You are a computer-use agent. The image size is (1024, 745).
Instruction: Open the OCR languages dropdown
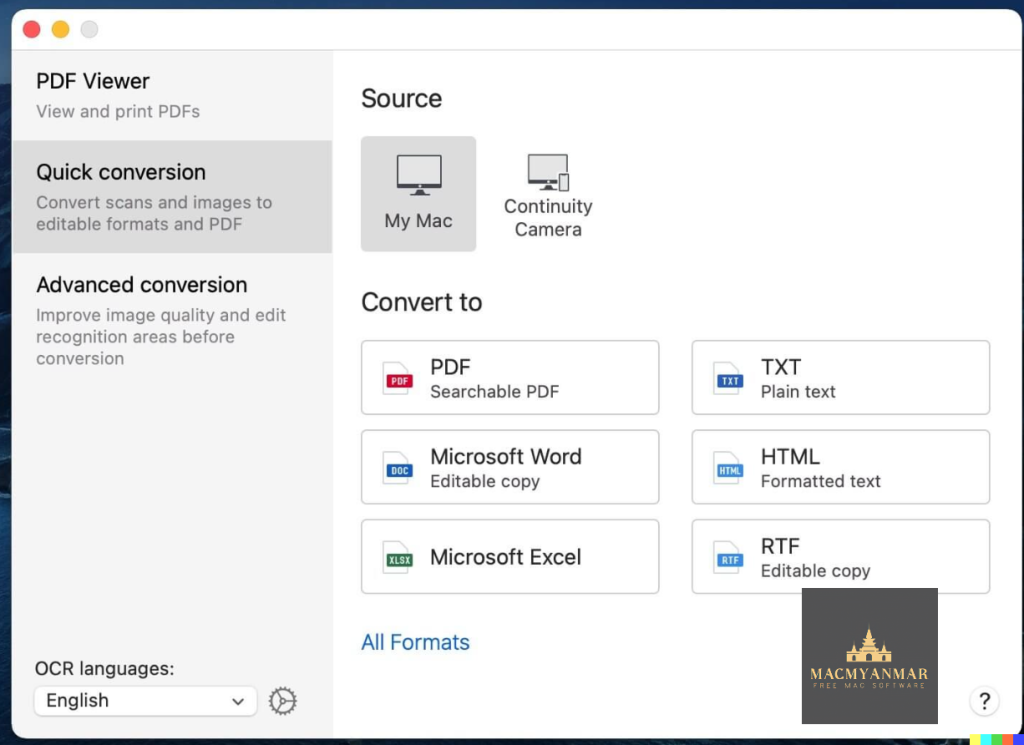[146, 701]
